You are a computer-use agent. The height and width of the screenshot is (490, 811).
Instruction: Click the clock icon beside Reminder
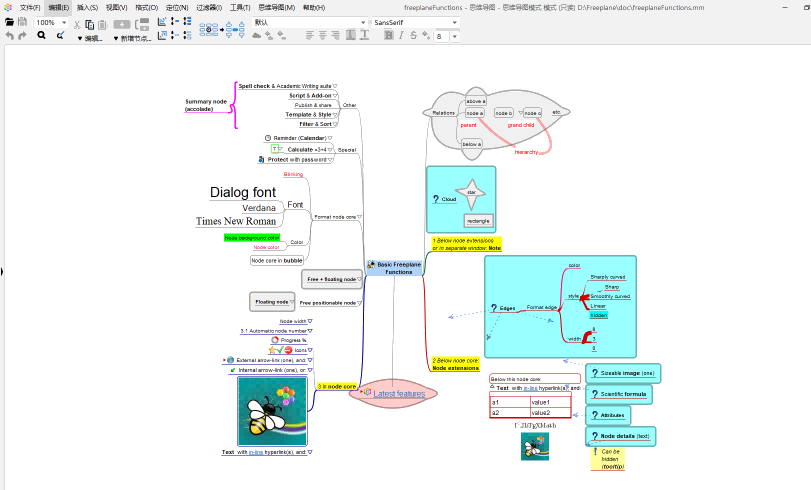[x=268, y=138]
